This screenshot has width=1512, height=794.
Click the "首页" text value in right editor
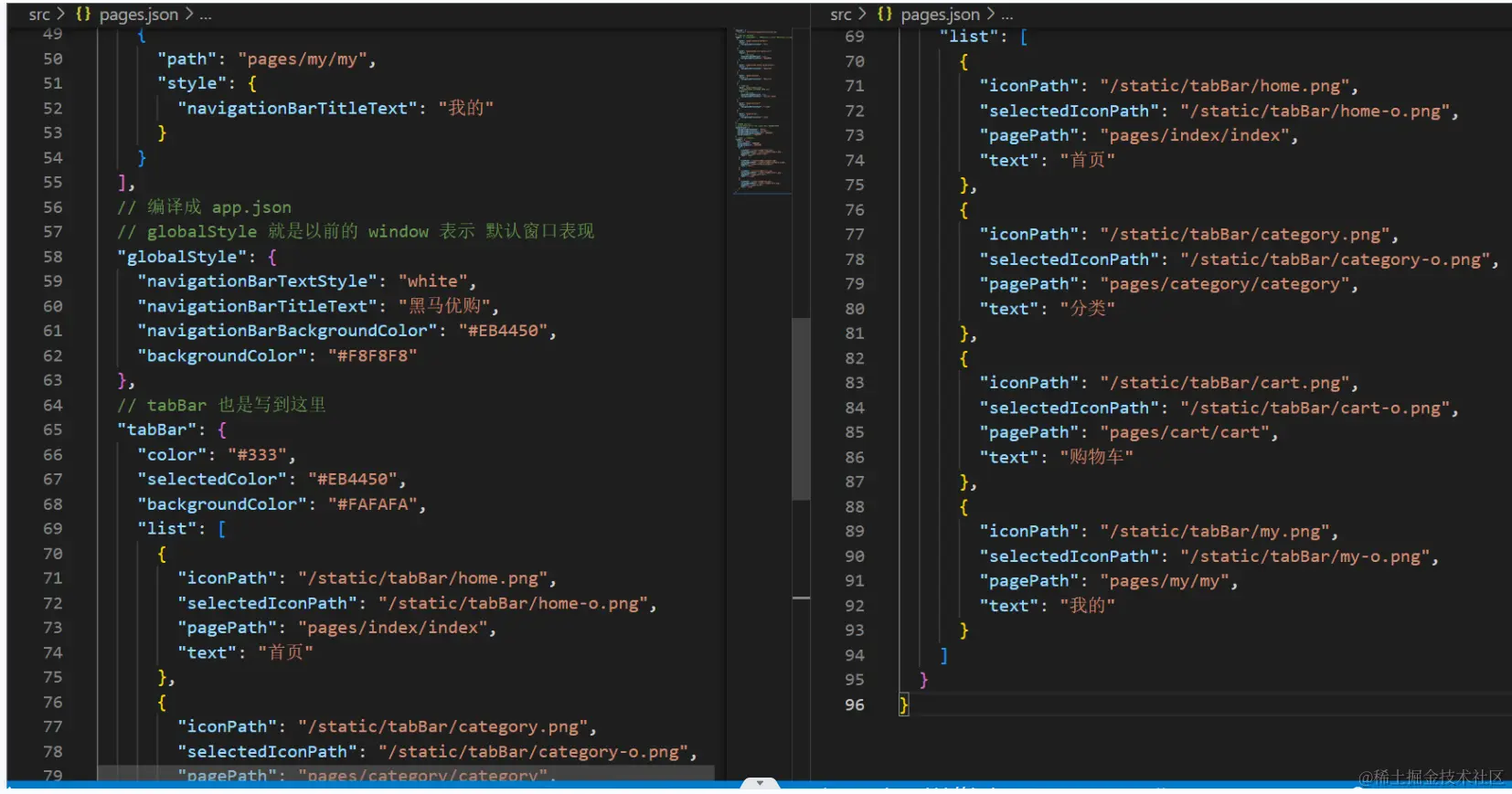[1087, 160]
